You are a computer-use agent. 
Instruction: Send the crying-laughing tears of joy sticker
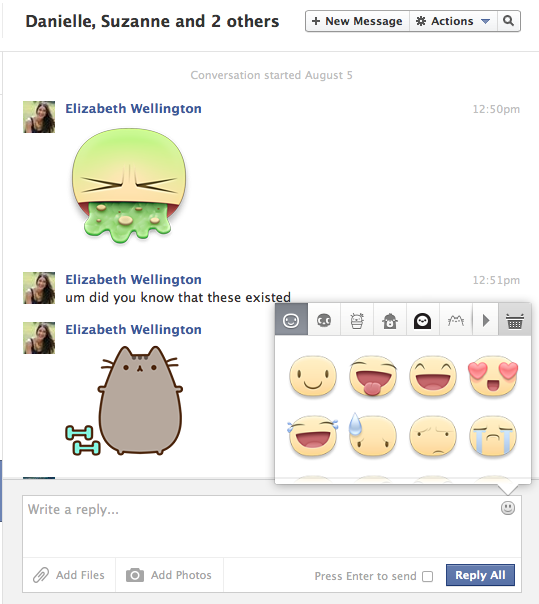click(x=312, y=436)
